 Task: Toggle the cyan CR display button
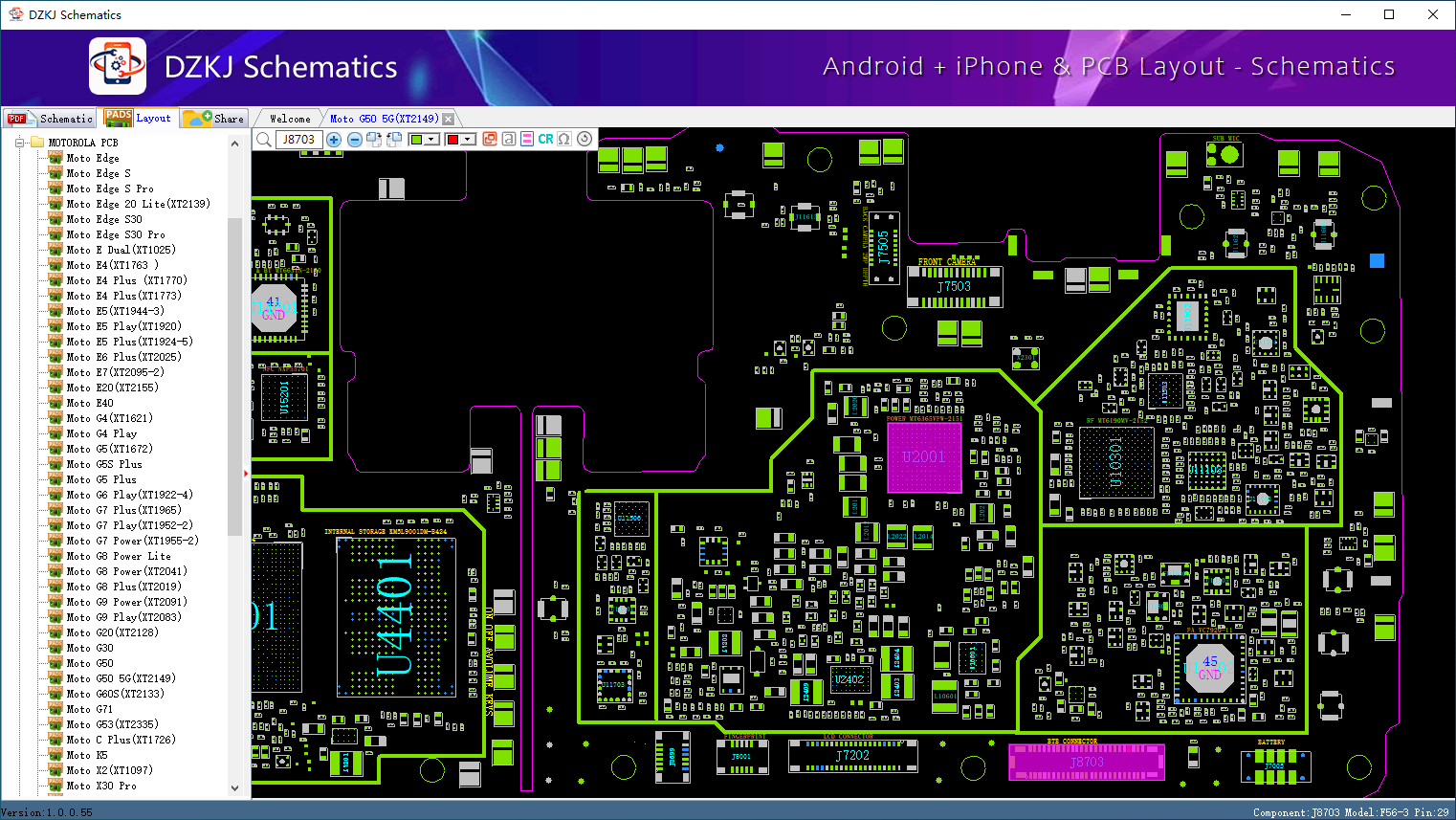click(545, 140)
